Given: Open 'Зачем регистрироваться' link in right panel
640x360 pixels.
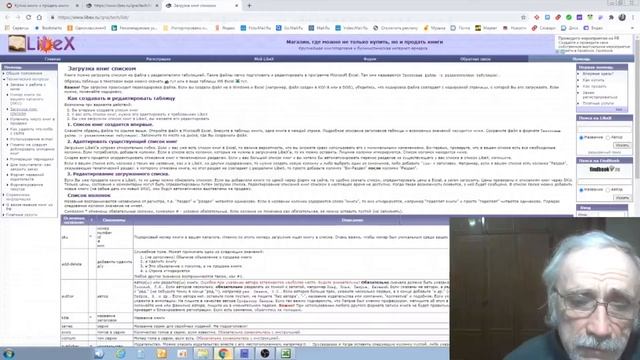Looking at the screenshot, I should [600, 95].
